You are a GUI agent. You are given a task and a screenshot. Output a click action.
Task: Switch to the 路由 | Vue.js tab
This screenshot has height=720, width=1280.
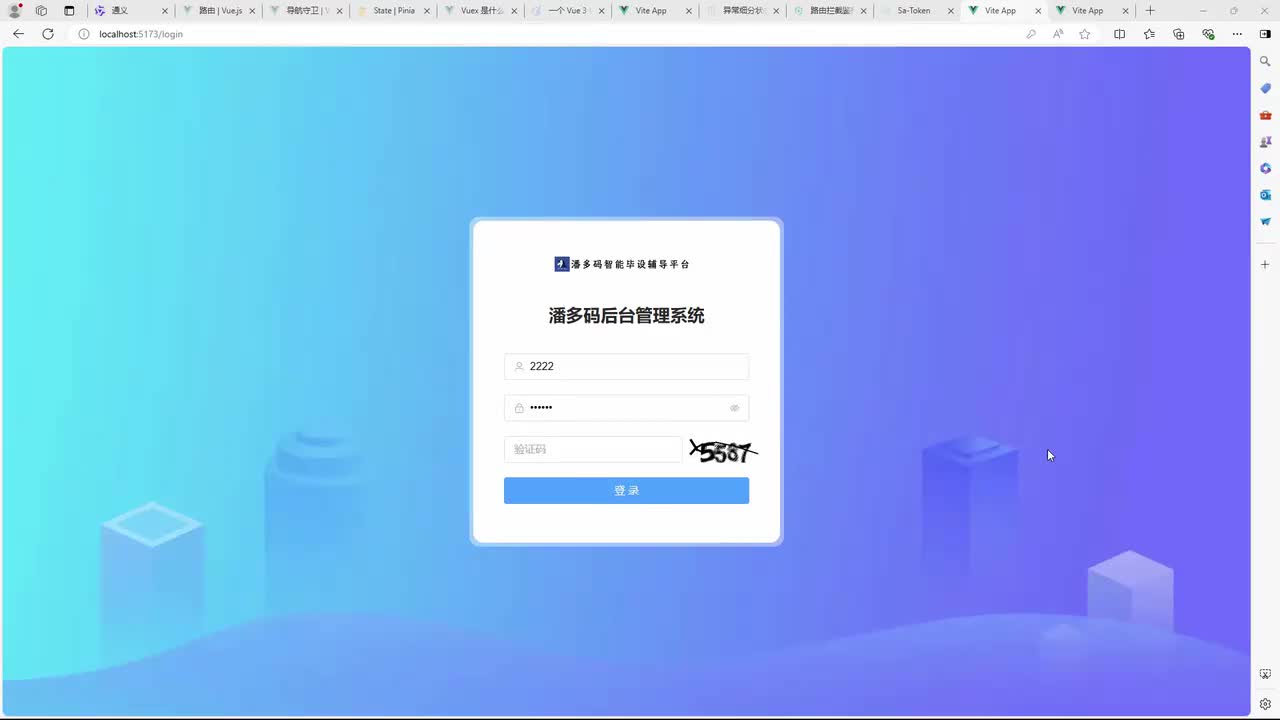[217, 11]
